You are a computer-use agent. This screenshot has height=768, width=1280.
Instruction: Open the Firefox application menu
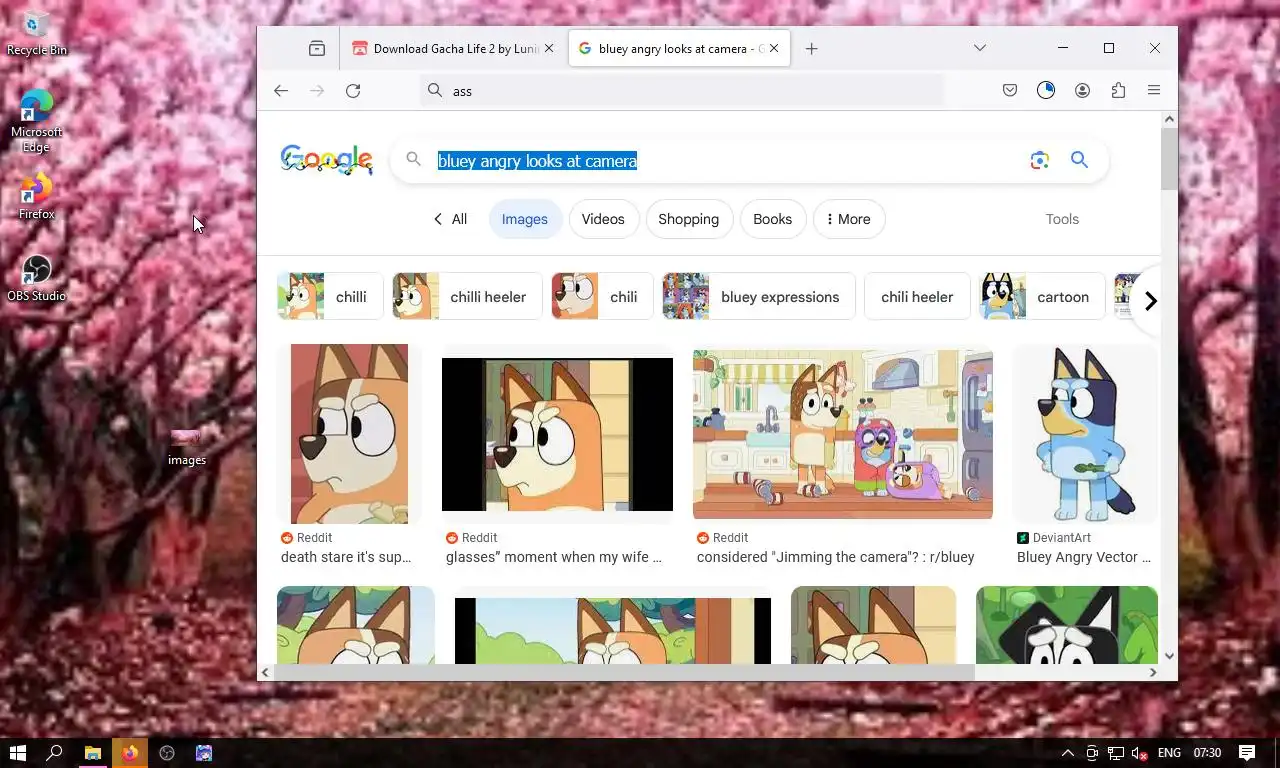pos(1154,91)
